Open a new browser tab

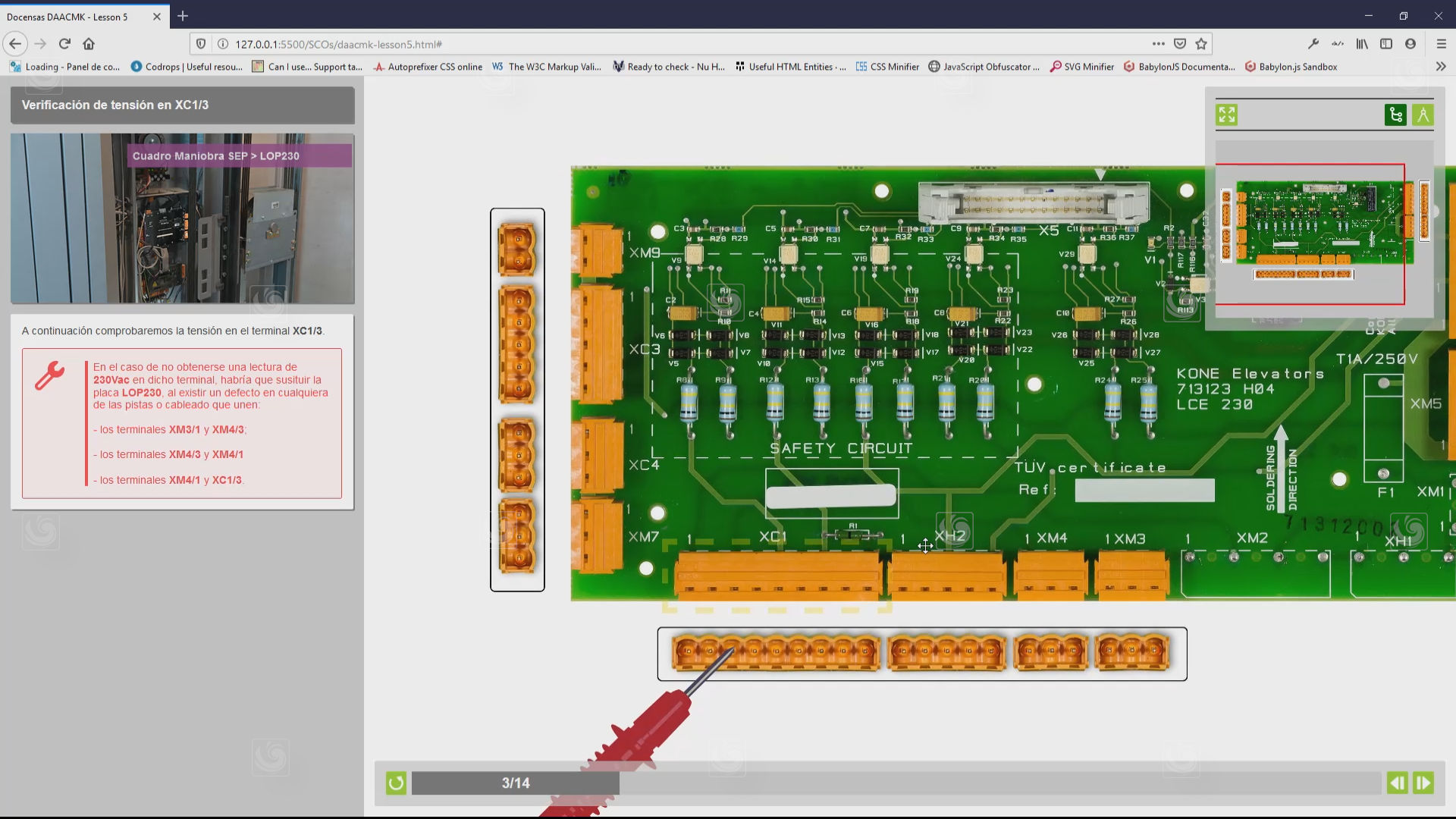click(x=182, y=16)
